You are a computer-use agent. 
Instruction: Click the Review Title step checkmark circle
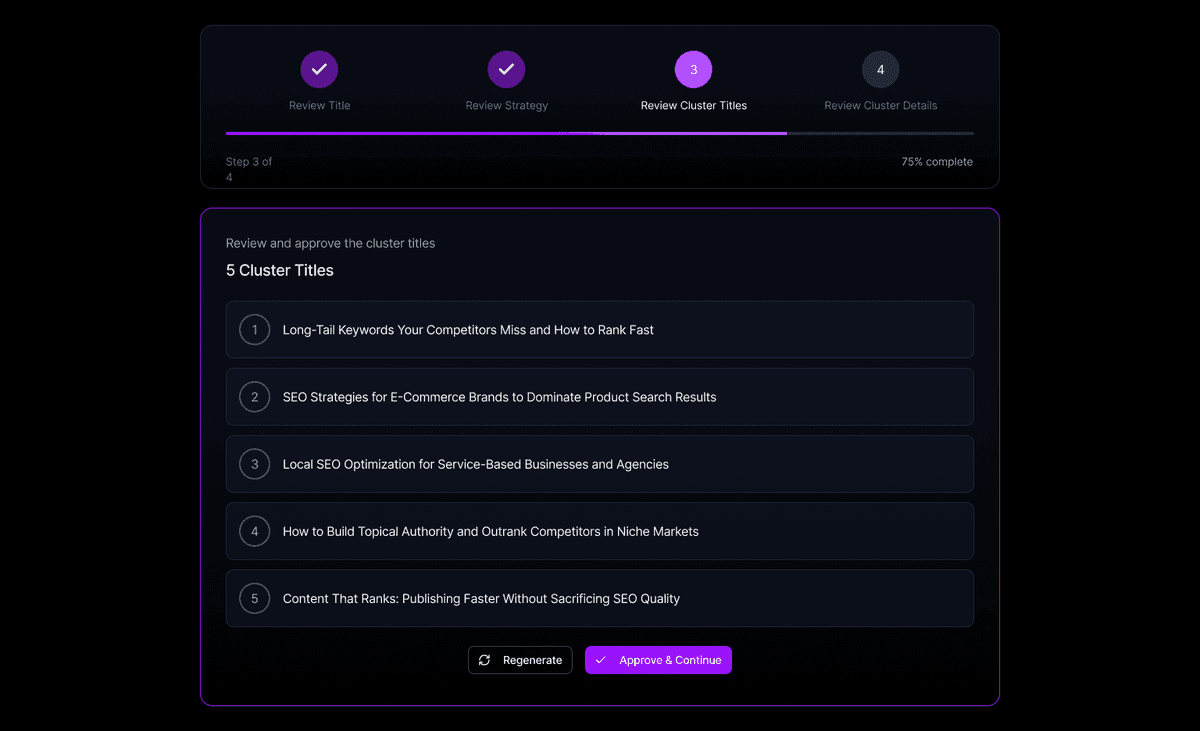(x=319, y=69)
